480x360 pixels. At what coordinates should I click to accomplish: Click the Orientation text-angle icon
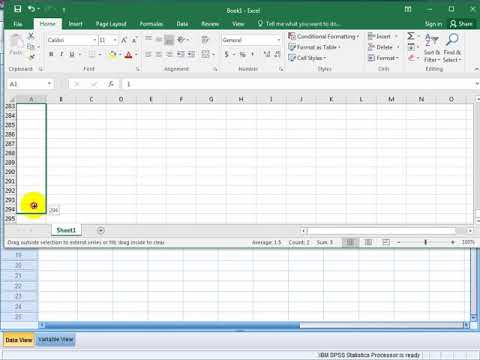[181, 40]
